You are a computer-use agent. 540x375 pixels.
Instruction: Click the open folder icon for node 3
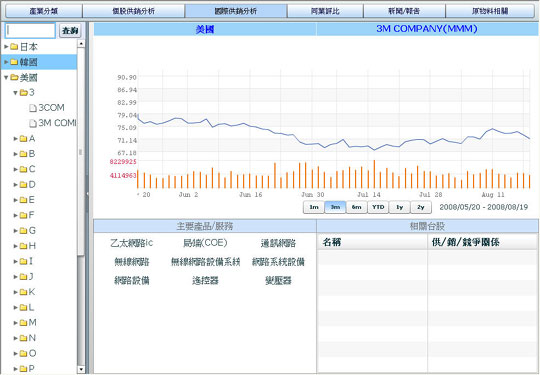coord(23,92)
